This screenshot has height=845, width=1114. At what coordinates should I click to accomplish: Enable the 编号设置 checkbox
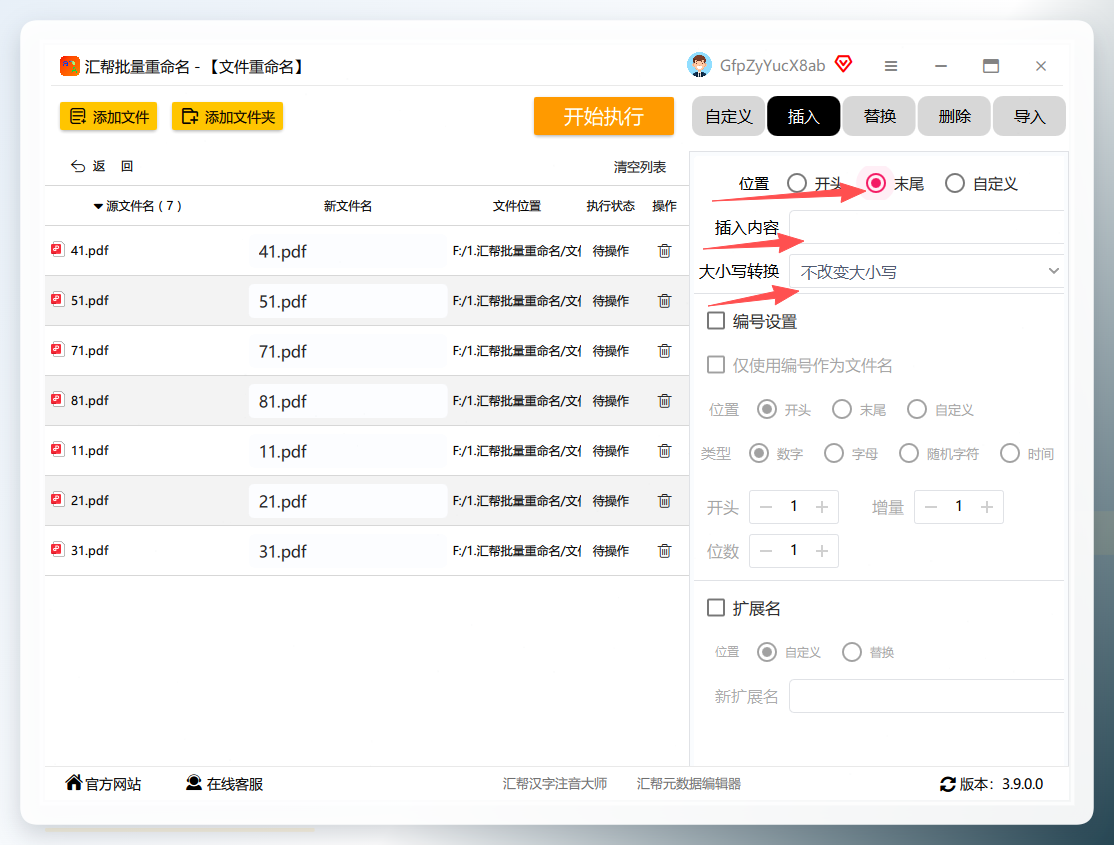pyautogui.click(x=716, y=321)
